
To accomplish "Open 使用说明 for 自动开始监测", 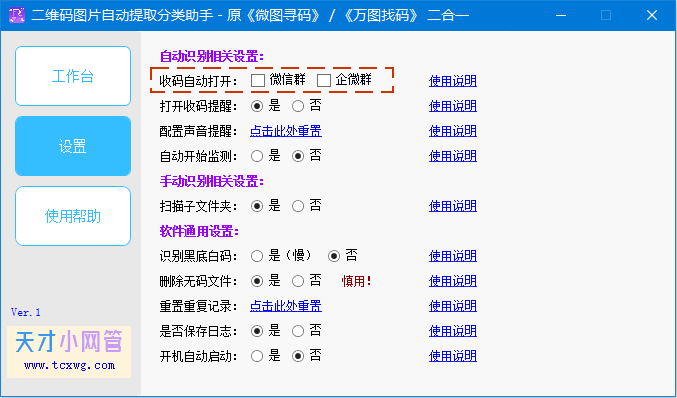I will click(452, 156).
